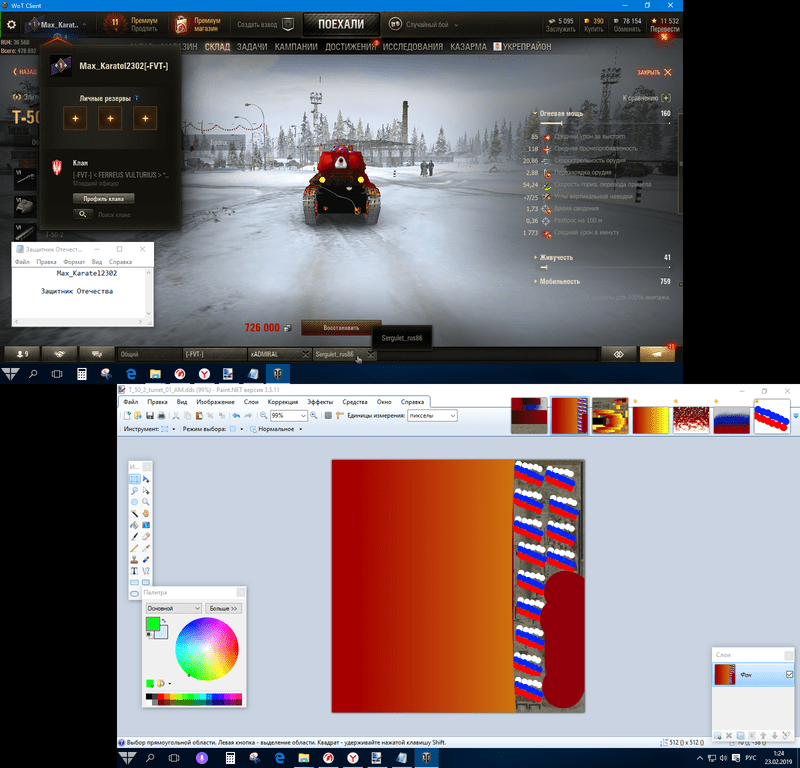Select the Magic Wand tool
This screenshot has width=800, height=768.
[134, 513]
